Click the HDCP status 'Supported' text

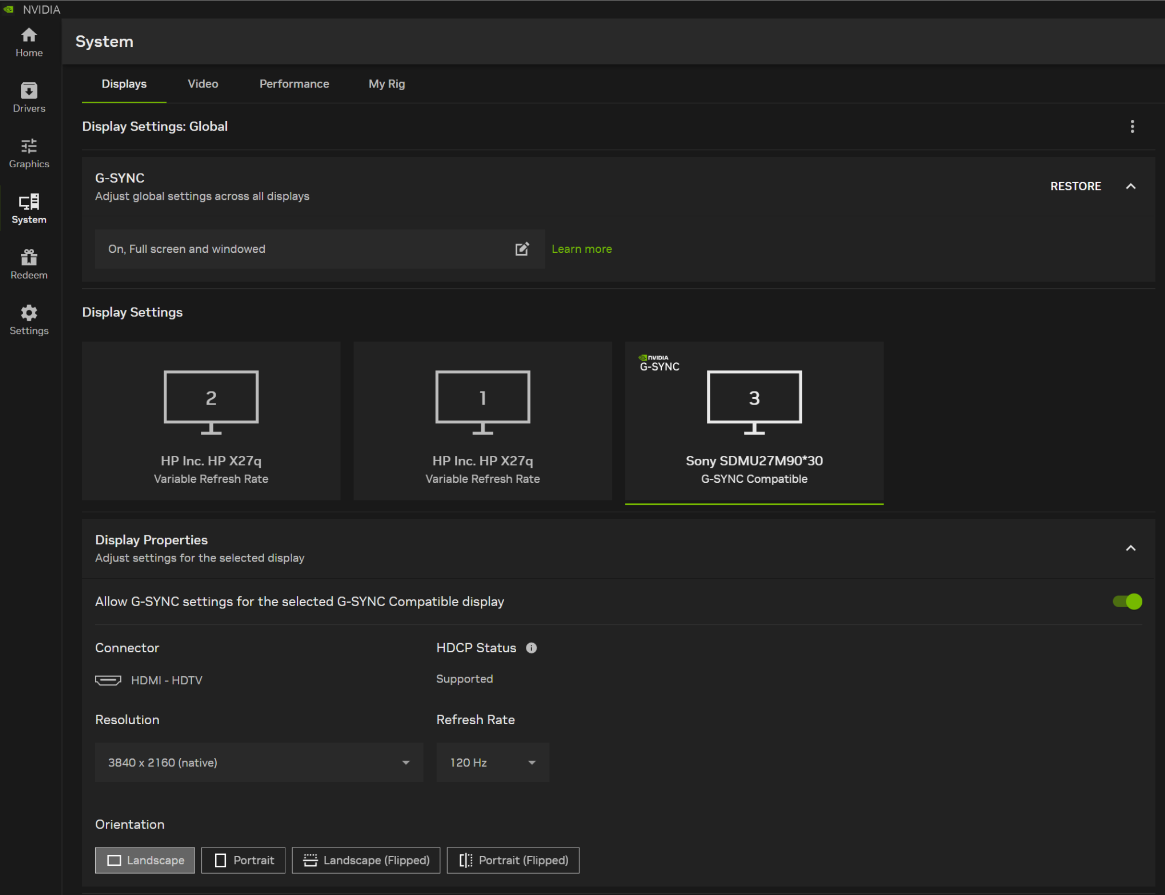click(464, 679)
